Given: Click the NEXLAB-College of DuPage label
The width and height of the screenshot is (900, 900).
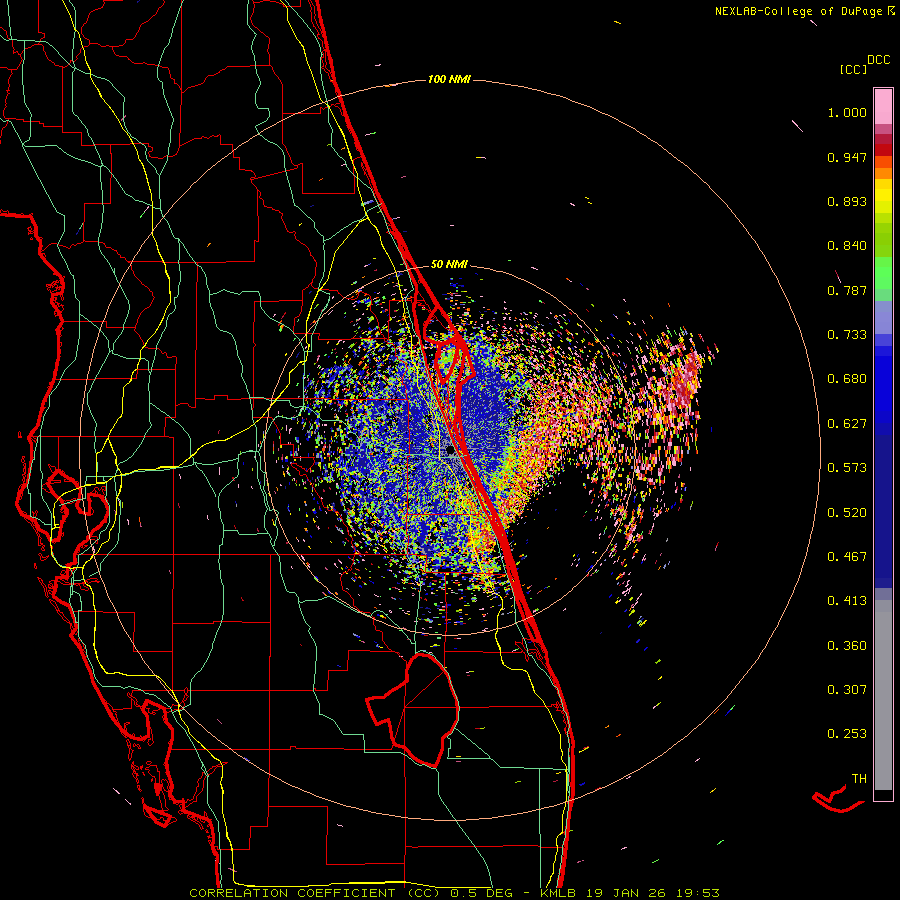Looking at the screenshot, I should [x=798, y=11].
